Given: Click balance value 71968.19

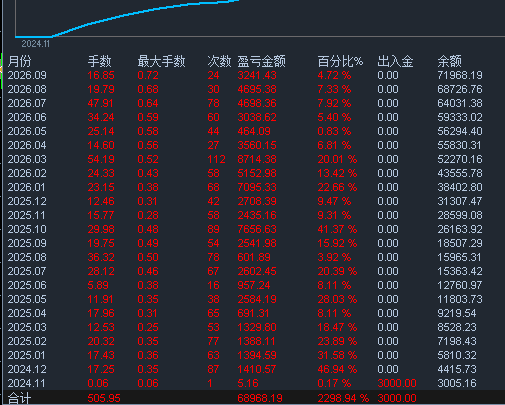Looking at the screenshot, I should click(460, 75).
